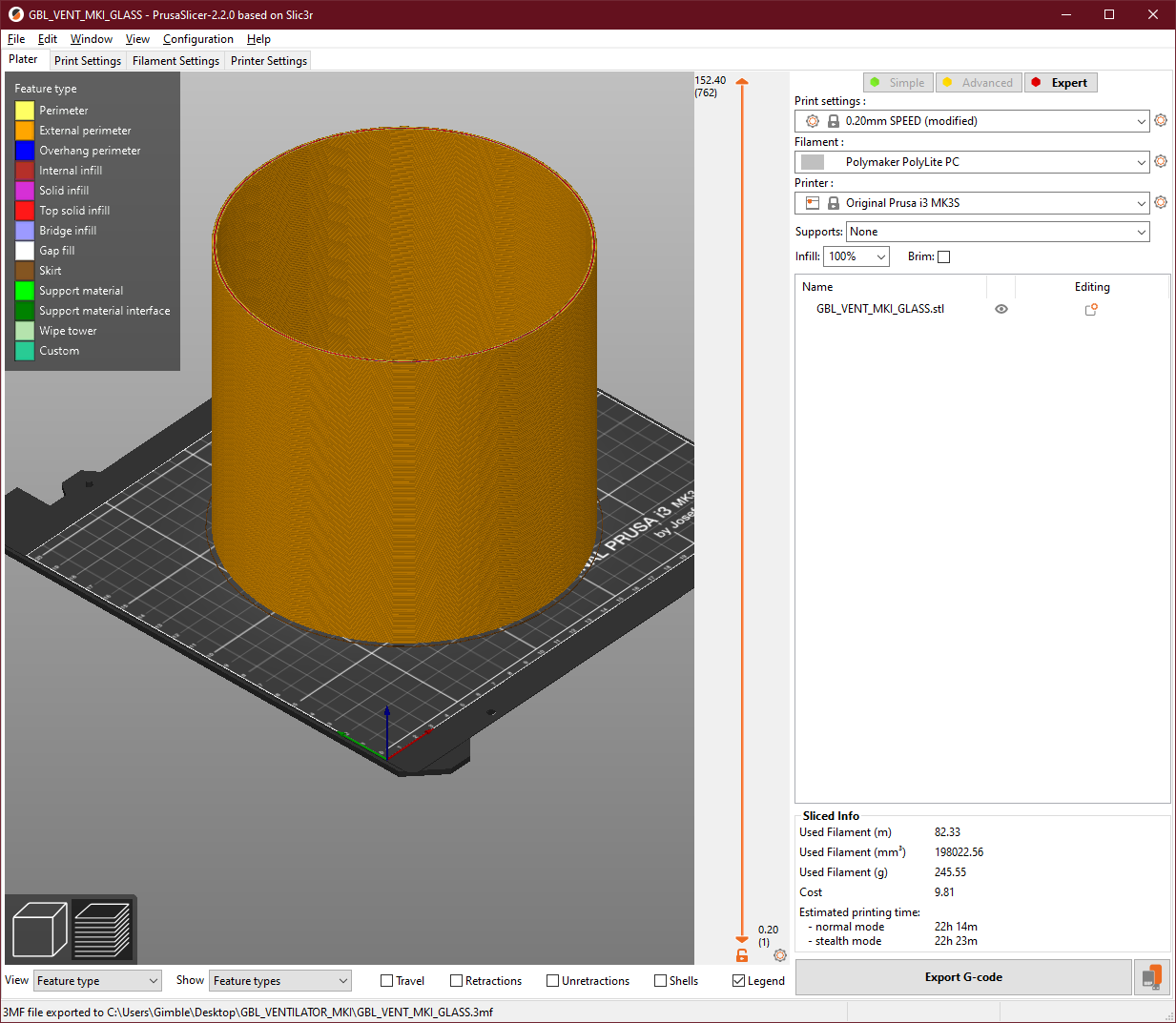Go to the Filament Settings tab

tap(175, 61)
